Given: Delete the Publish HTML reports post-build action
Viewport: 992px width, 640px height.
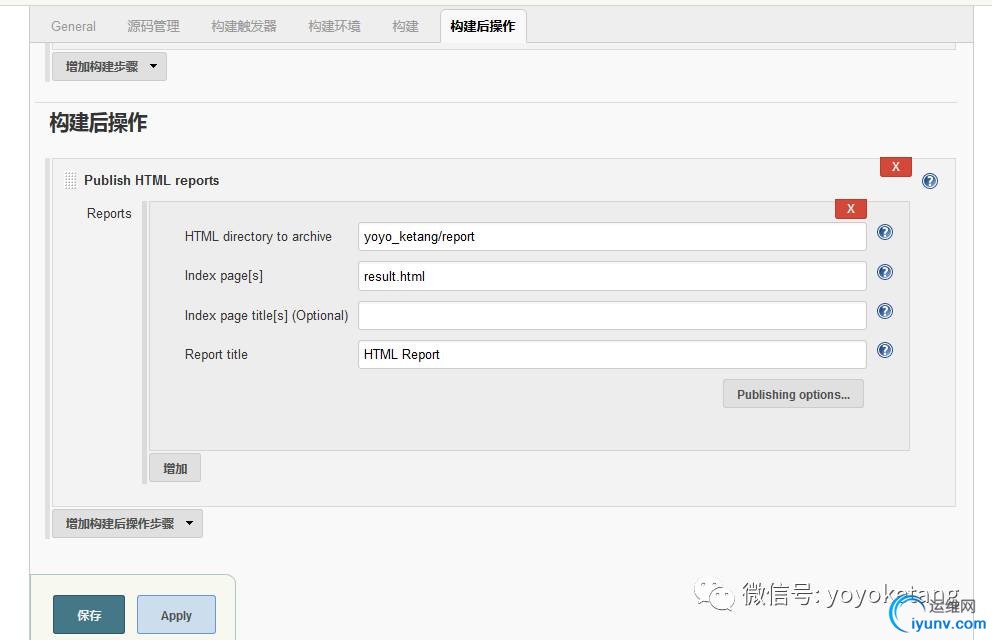Looking at the screenshot, I should (x=895, y=167).
